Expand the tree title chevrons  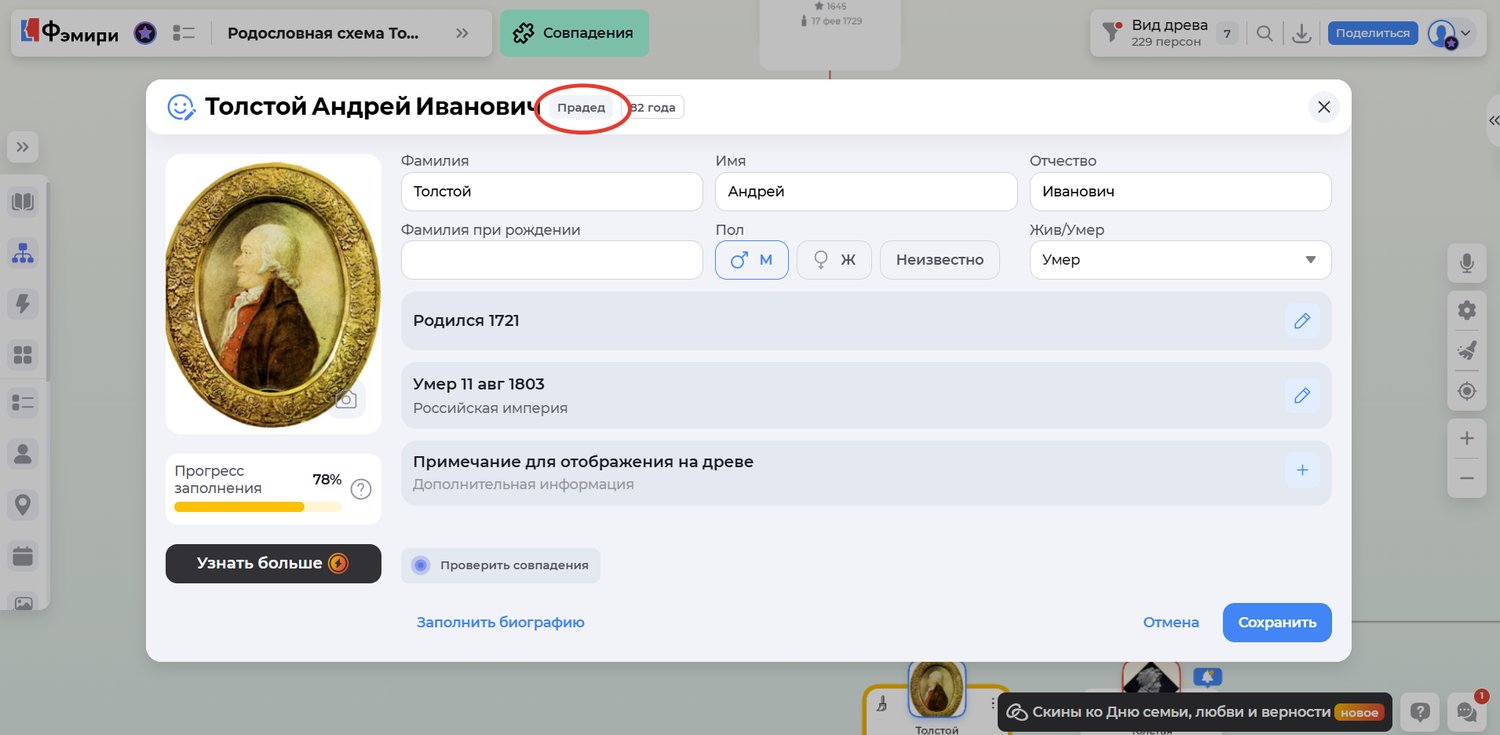[x=462, y=33]
